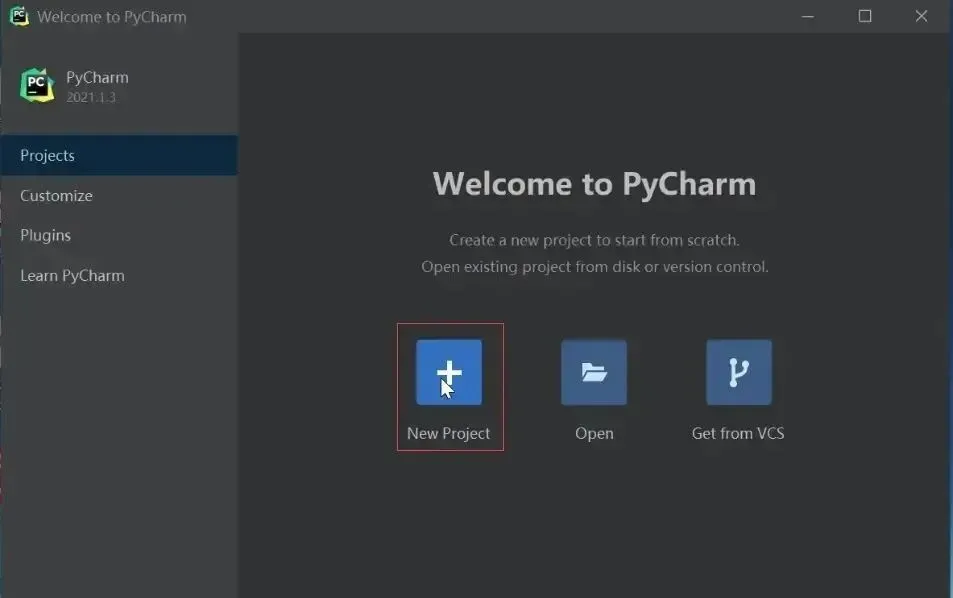Maximize the Welcome to PyCharm window

coord(865,16)
